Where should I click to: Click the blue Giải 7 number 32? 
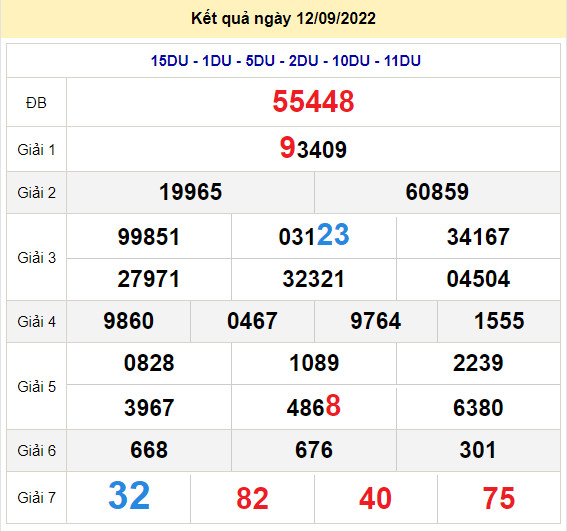(x=129, y=496)
